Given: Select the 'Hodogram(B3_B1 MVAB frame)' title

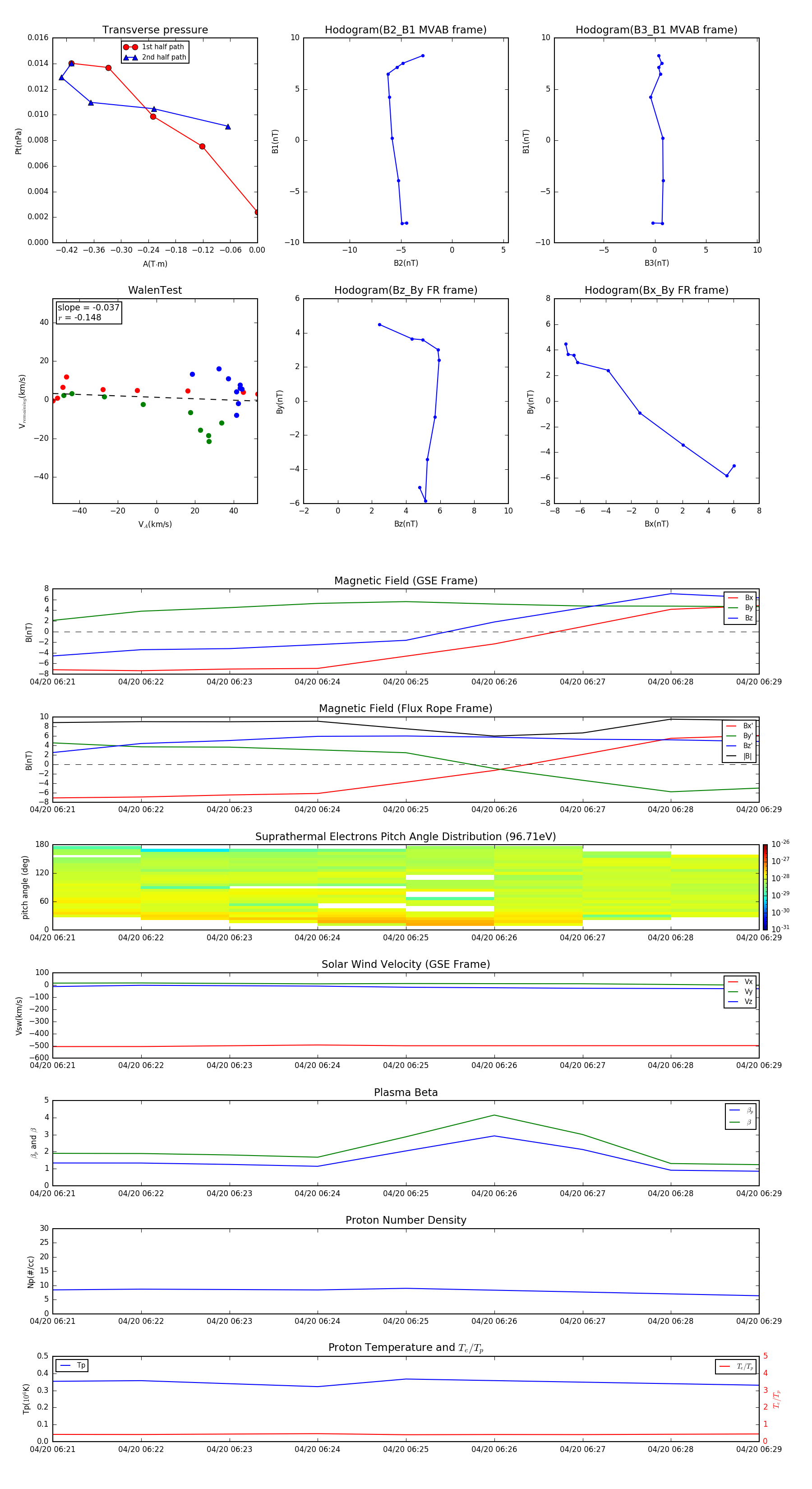Looking at the screenshot, I should (x=656, y=30).
